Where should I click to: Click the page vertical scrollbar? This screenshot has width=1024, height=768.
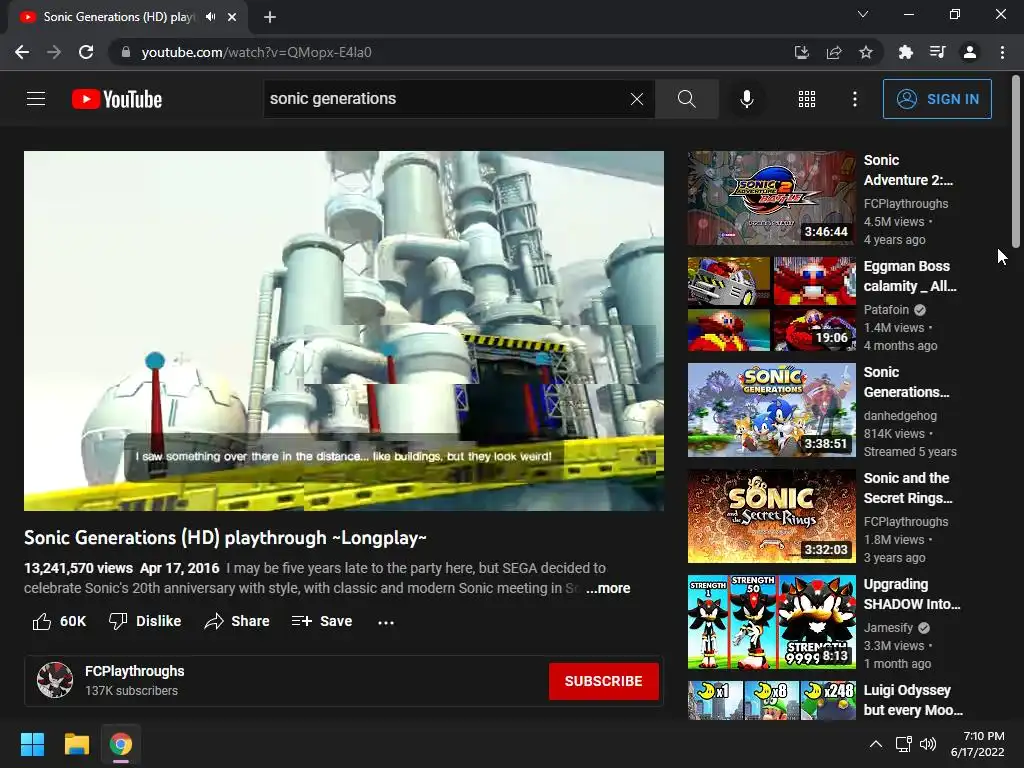point(1016,161)
